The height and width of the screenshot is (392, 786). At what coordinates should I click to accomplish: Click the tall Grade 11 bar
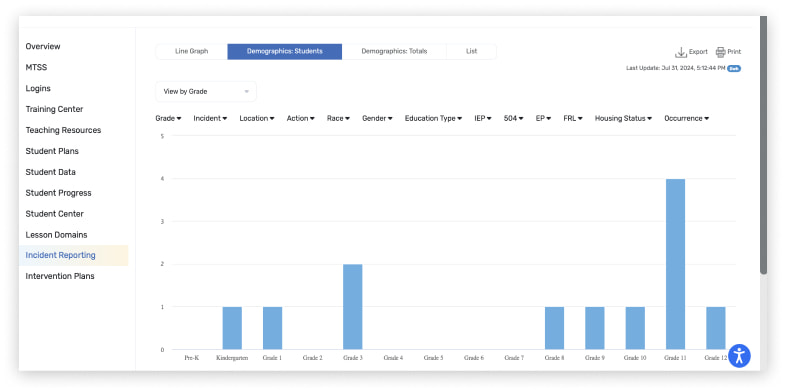(675, 264)
